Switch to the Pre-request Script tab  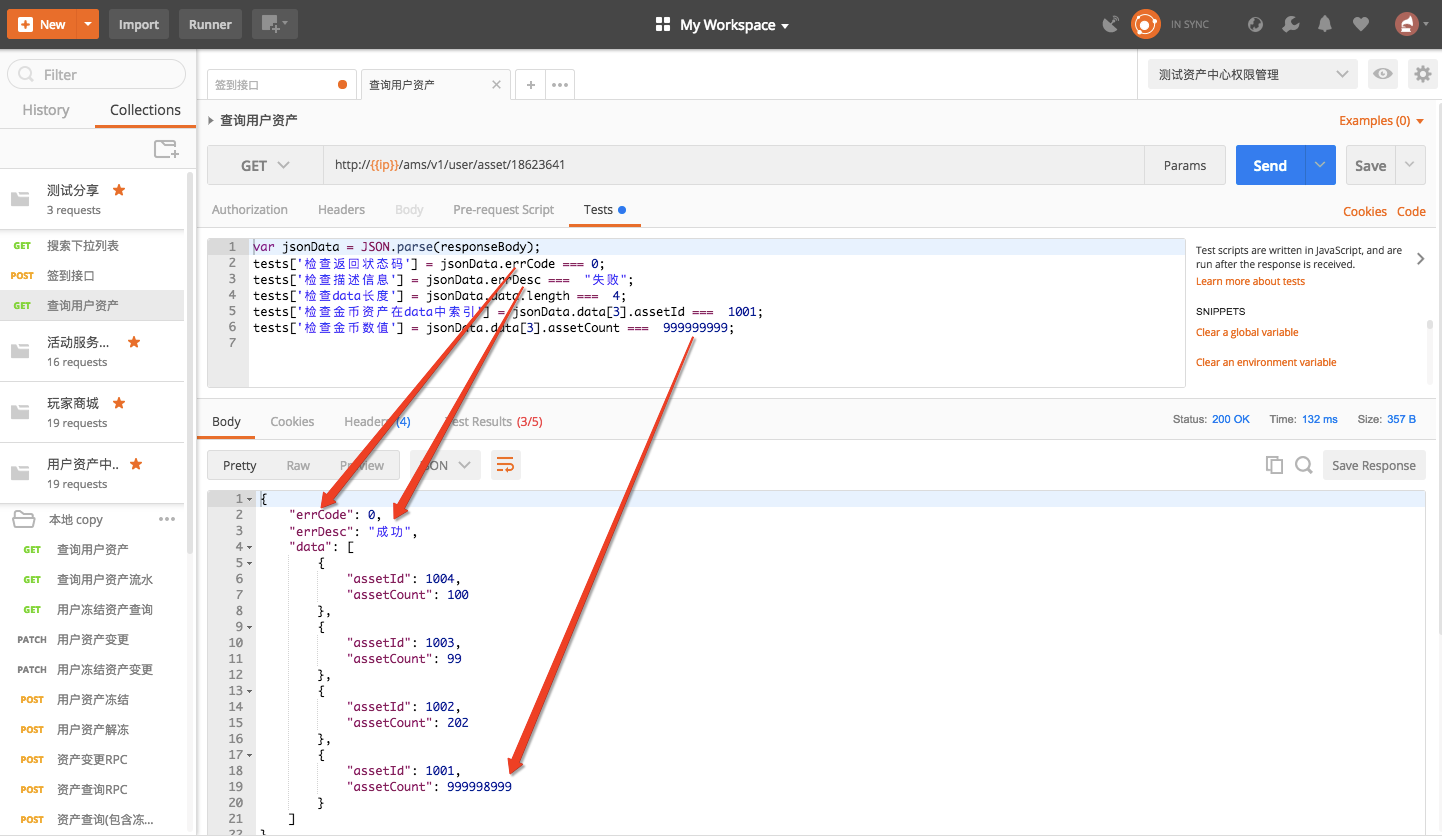pos(503,210)
